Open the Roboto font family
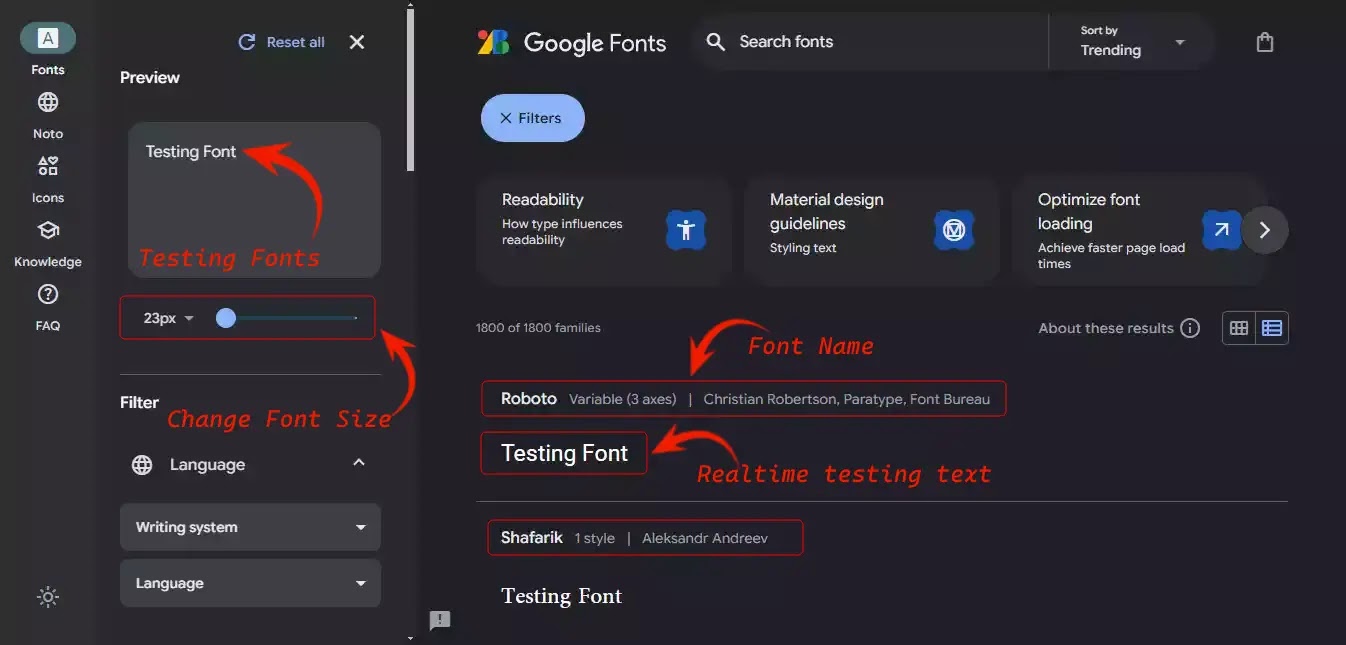Screen dimensions: 1346x645 [529, 398]
